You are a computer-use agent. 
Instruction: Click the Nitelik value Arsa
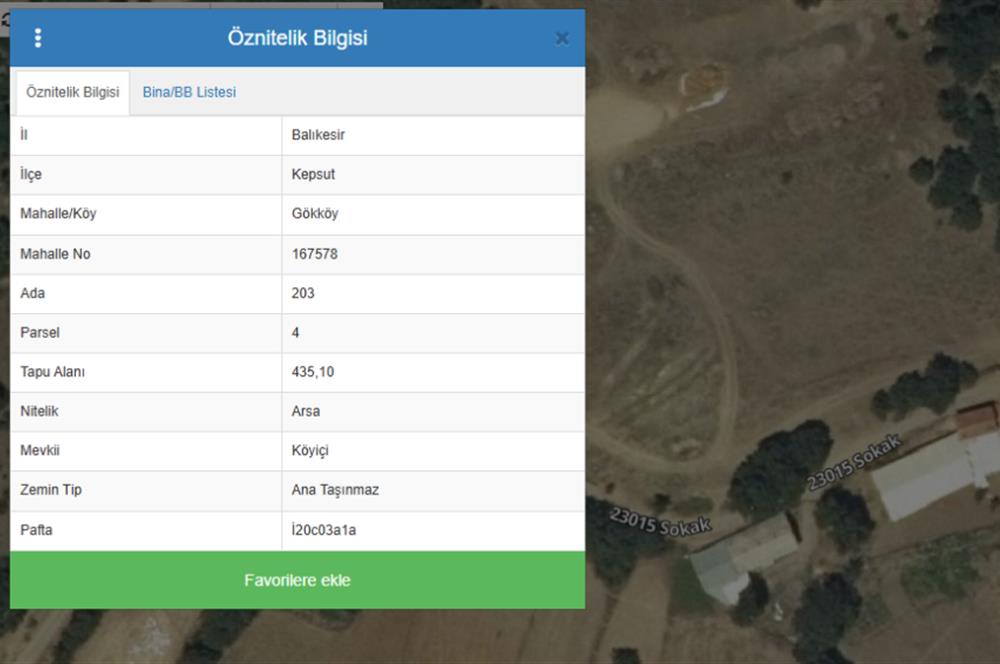point(306,411)
